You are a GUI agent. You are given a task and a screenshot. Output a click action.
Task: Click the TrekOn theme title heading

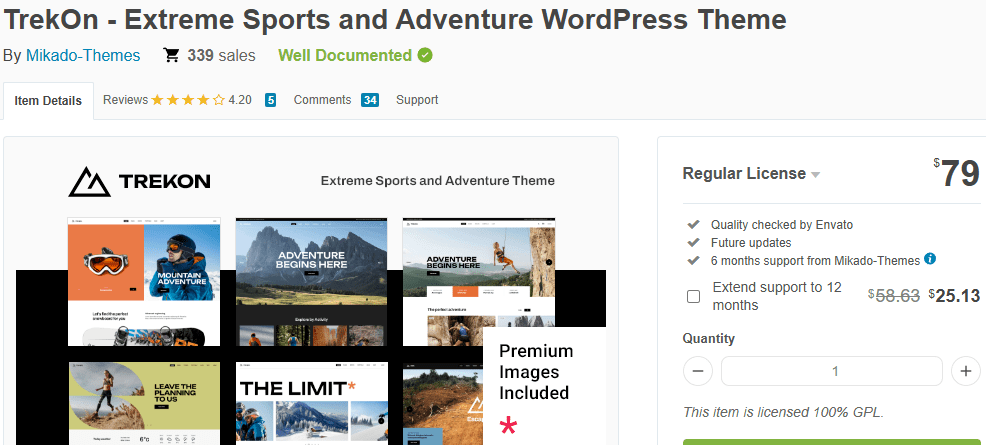click(395, 20)
